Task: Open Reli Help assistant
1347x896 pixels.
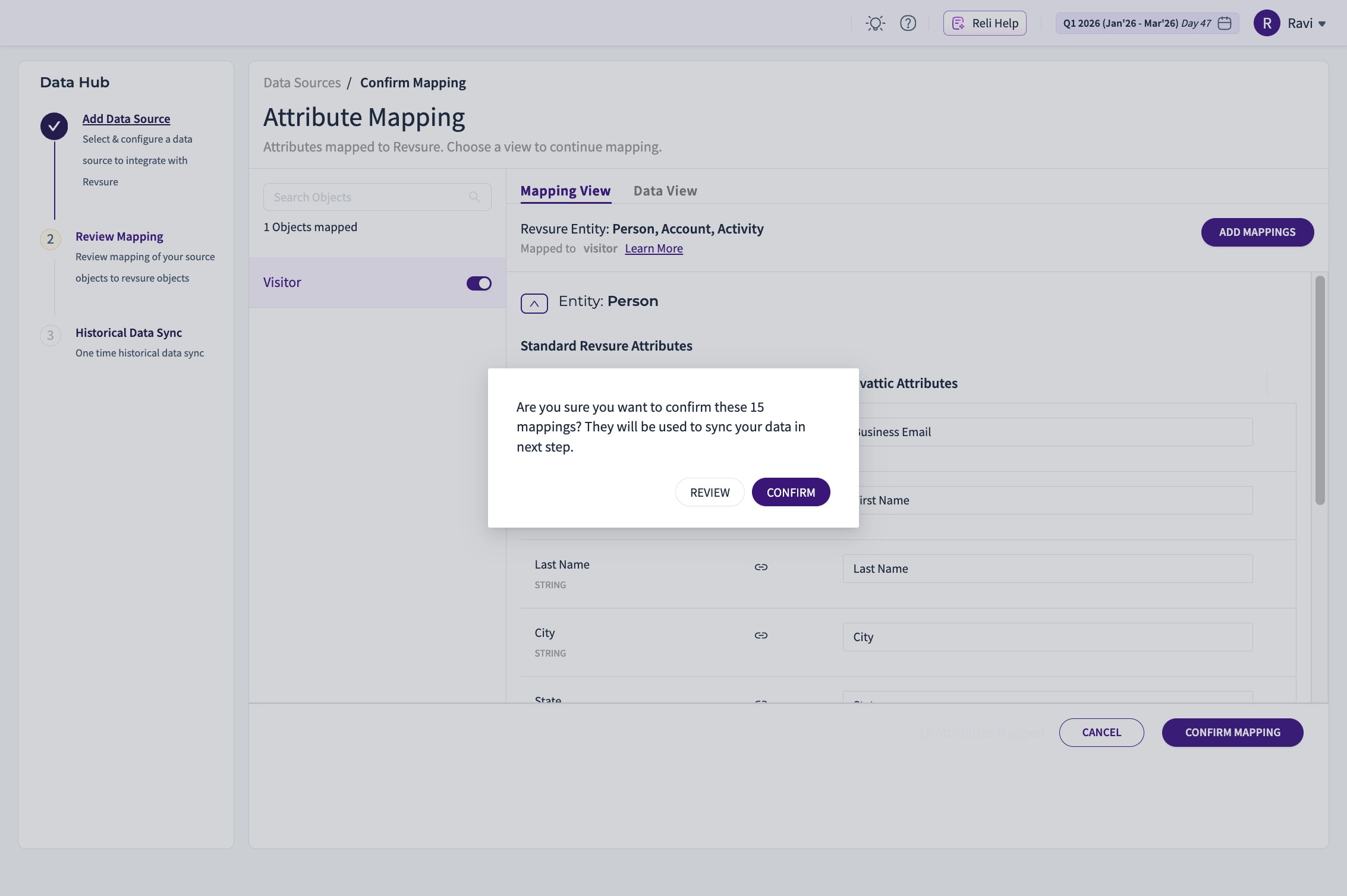Action: [x=984, y=23]
